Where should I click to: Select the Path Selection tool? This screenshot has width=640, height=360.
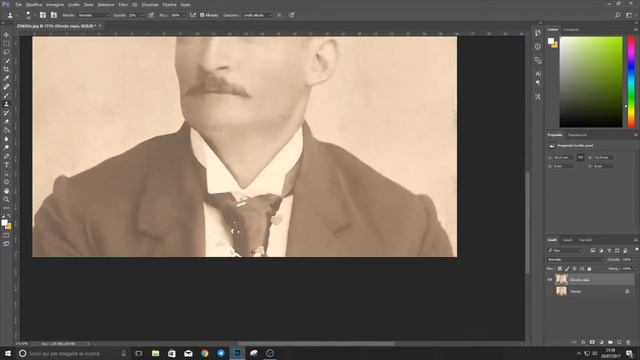(6, 173)
